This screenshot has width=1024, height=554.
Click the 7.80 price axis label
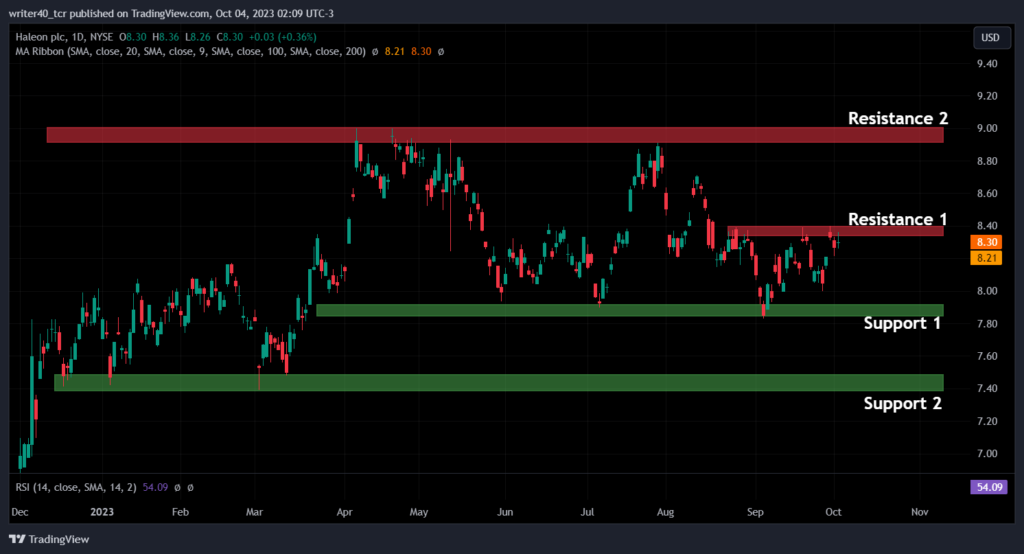[987, 323]
